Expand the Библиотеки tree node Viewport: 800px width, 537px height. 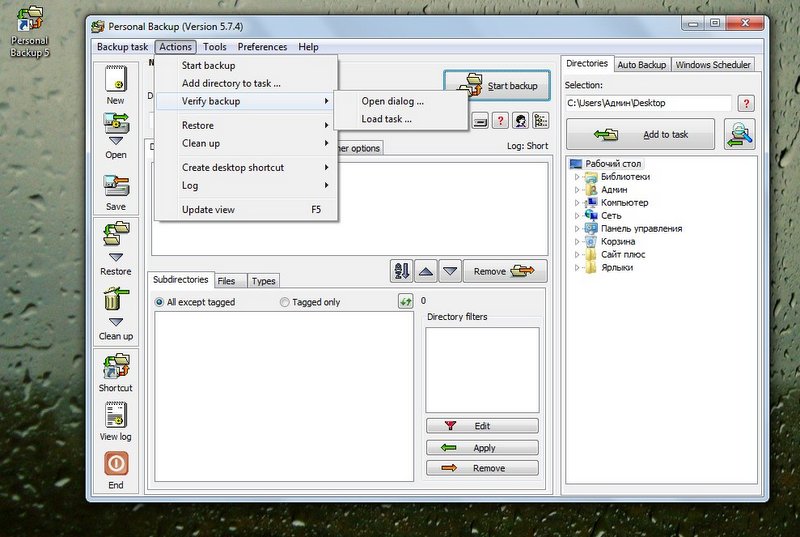pos(577,177)
